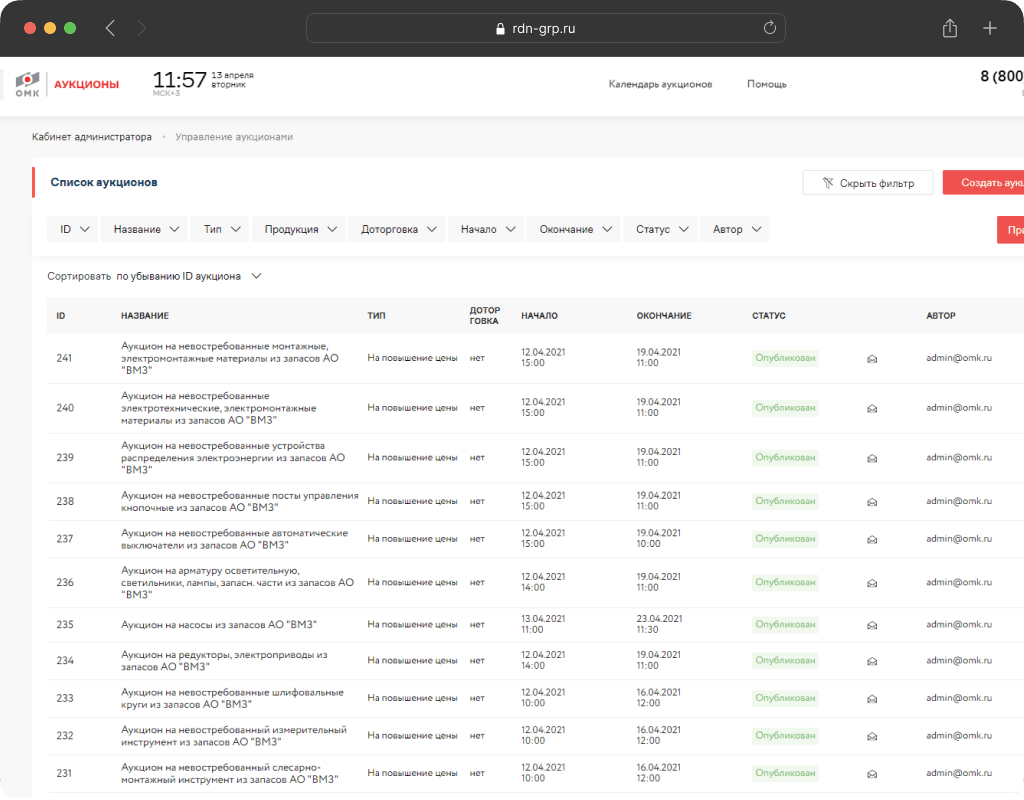
Task: Go back using the browser back arrow
Action: pos(110,28)
